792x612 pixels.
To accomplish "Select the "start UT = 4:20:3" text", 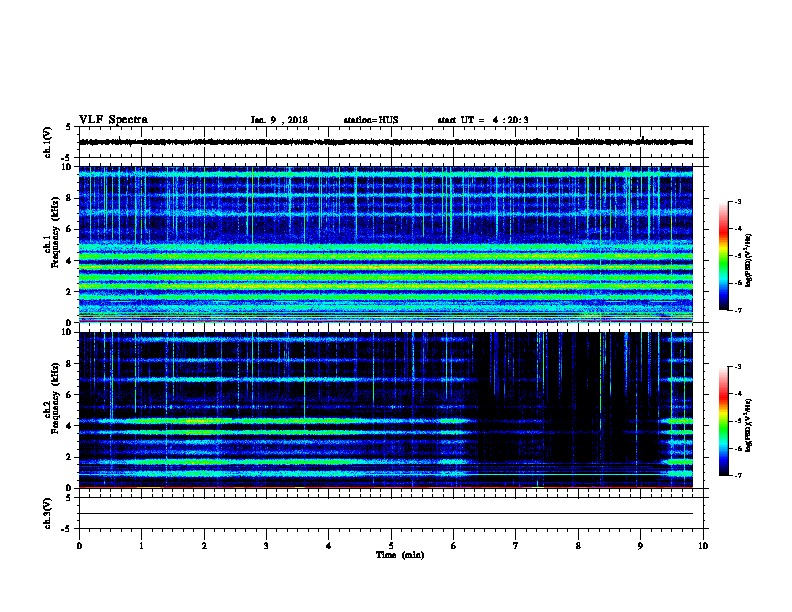I will [x=483, y=120].
